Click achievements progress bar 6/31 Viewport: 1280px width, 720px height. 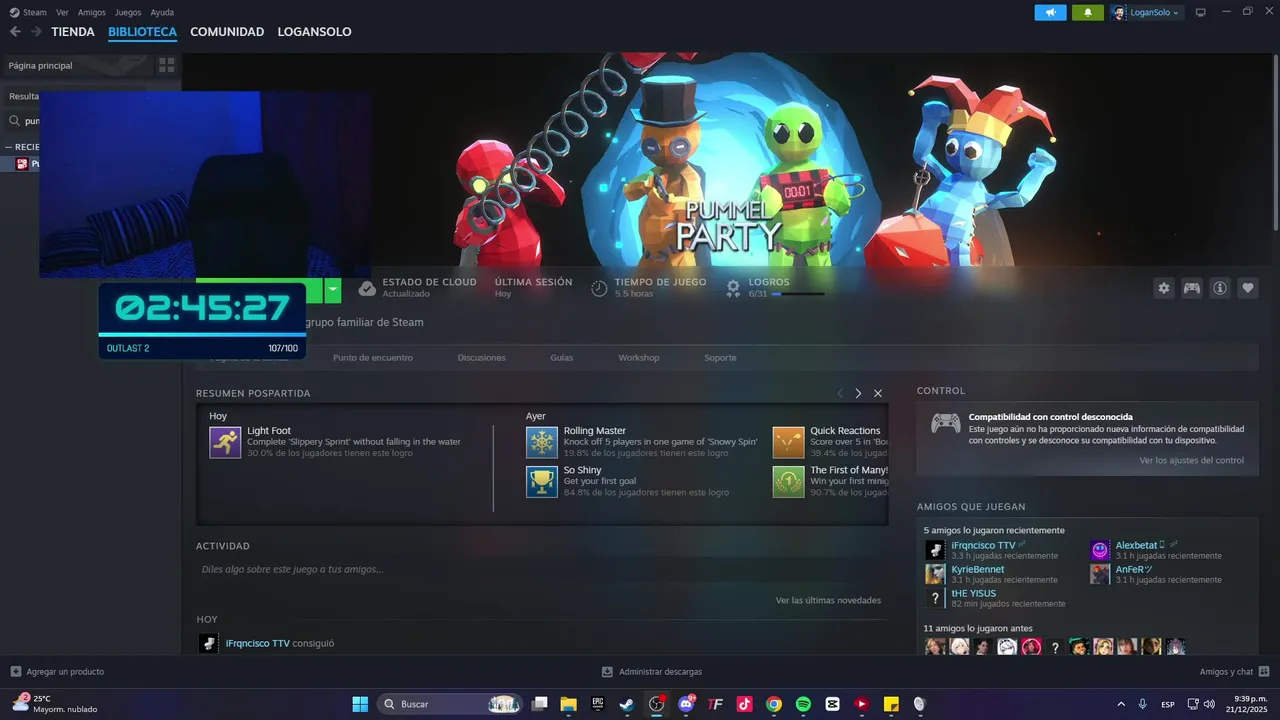(x=798, y=294)
